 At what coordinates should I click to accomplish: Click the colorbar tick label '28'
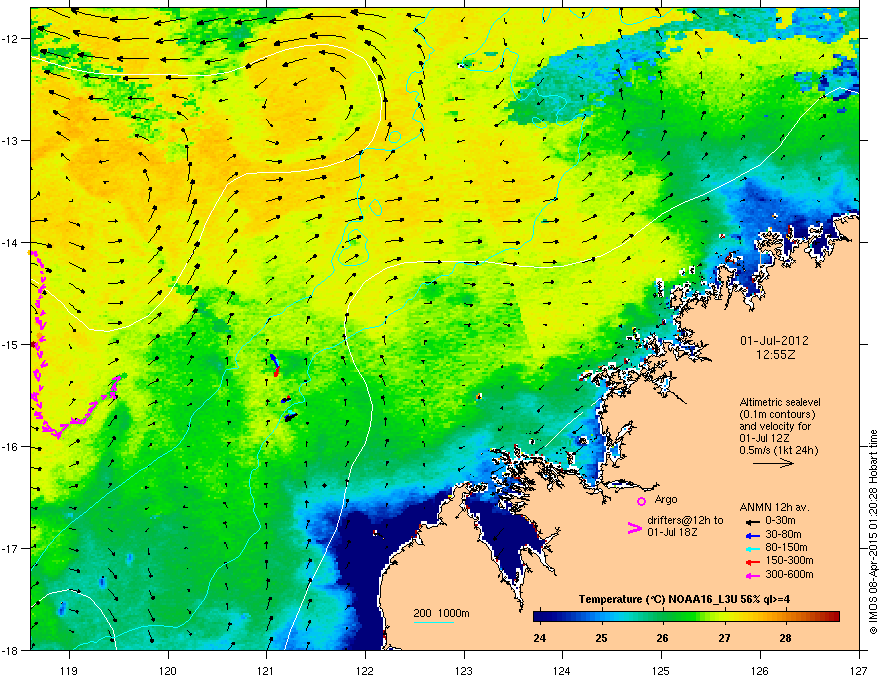tap(785, 638)
